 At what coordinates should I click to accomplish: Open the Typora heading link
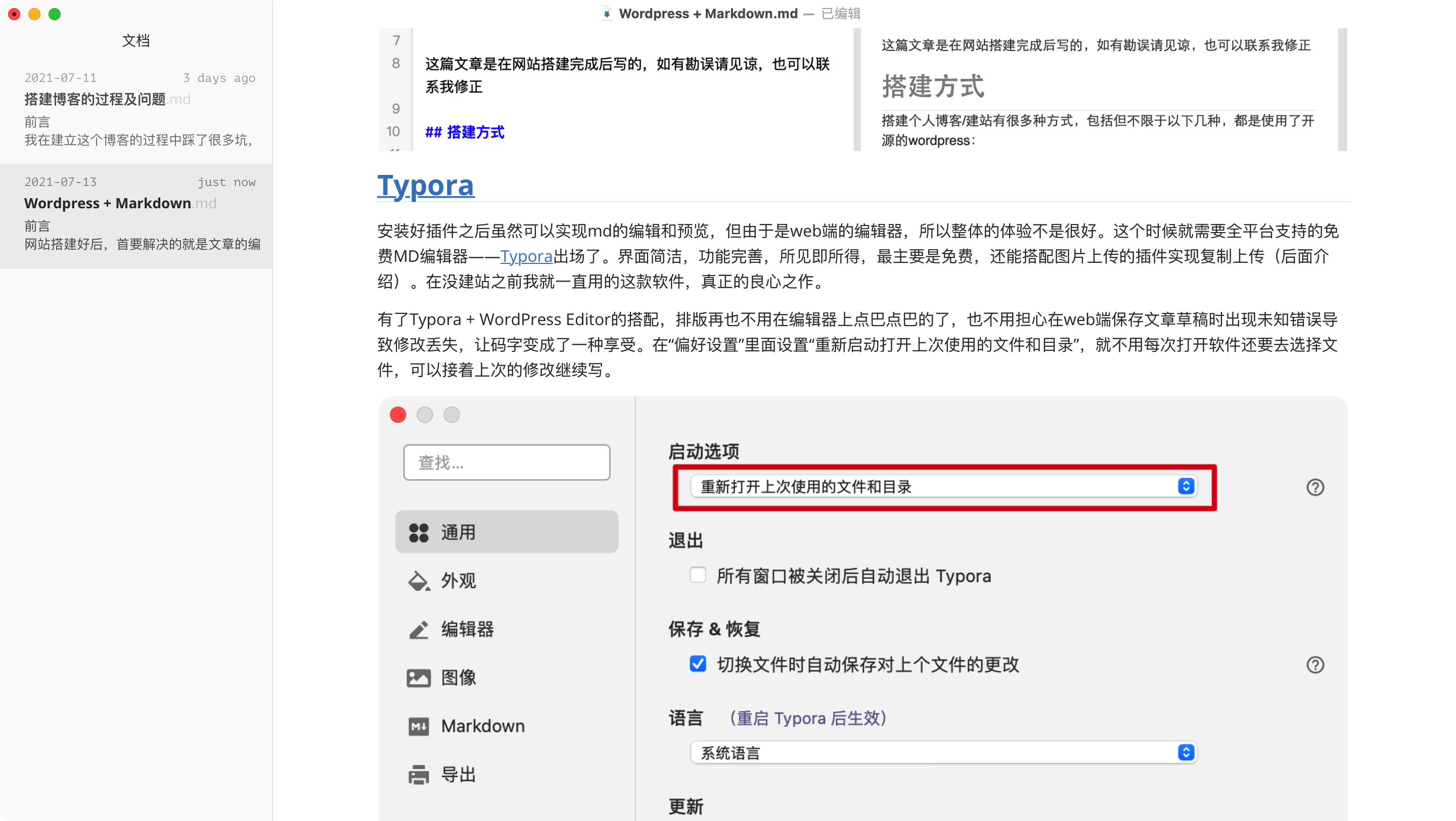pyautogui.click(x=426, y=186)
